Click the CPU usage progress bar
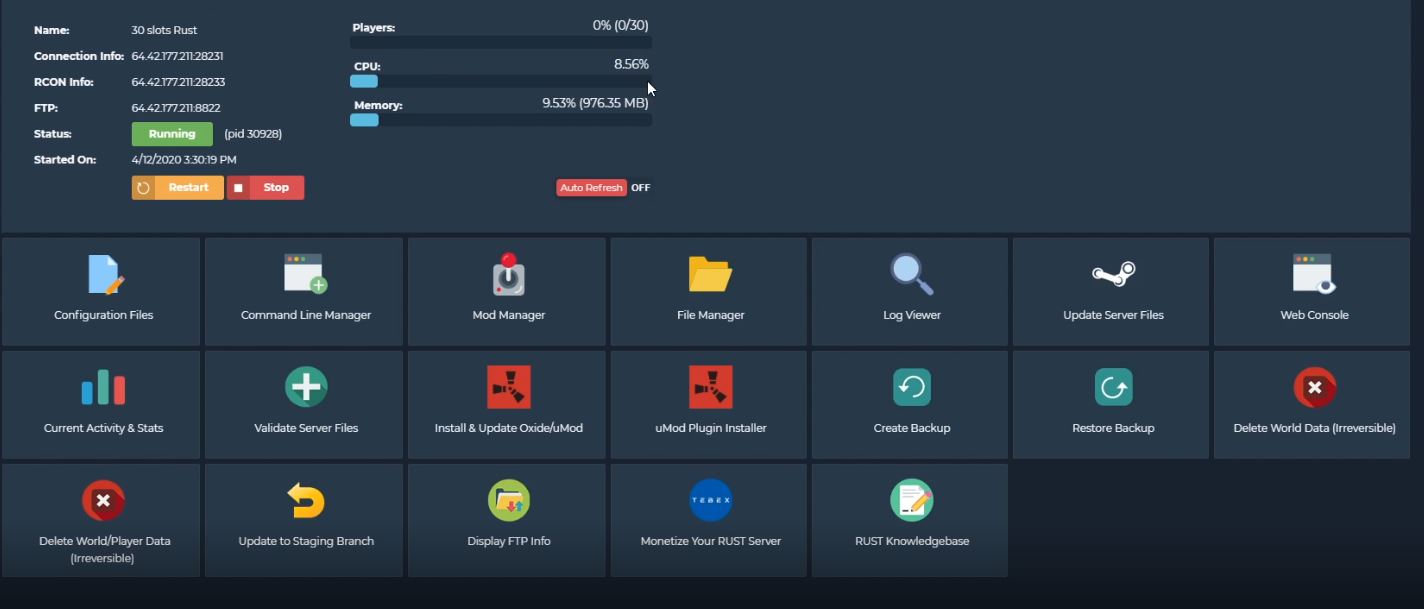This screenshot has height=609, width=1424. click(500, 81)
